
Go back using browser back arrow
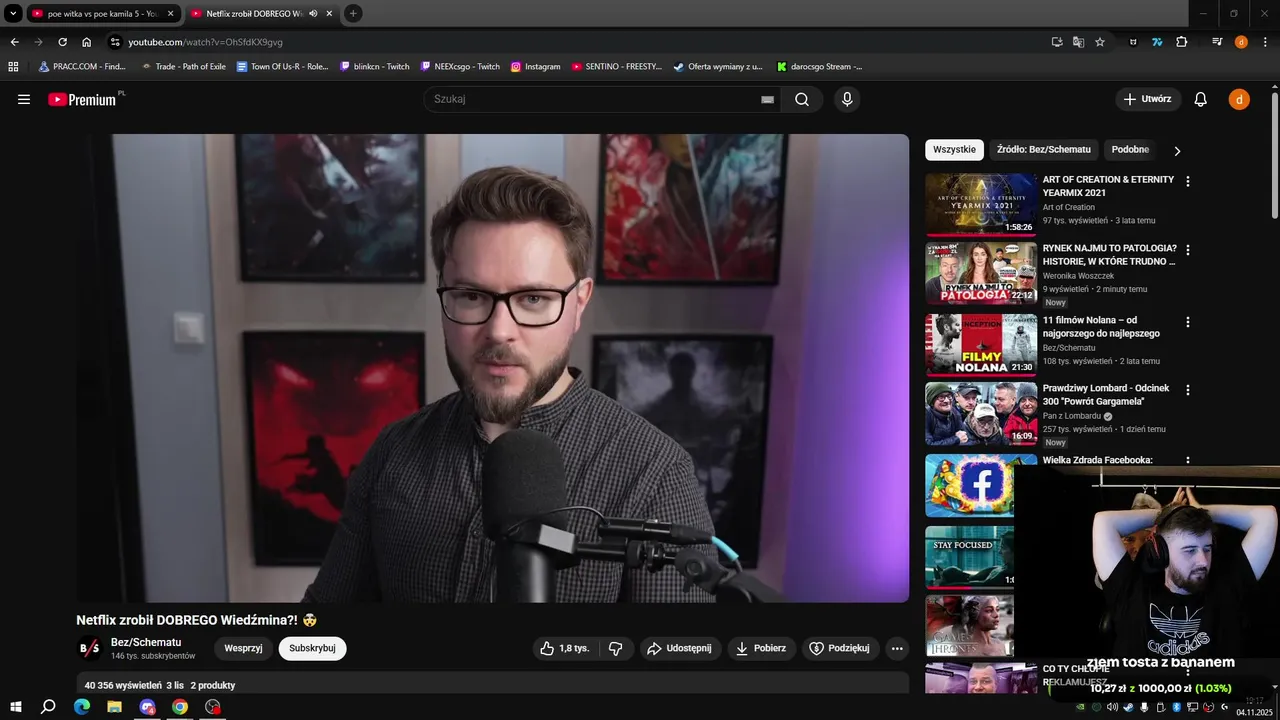14,42
